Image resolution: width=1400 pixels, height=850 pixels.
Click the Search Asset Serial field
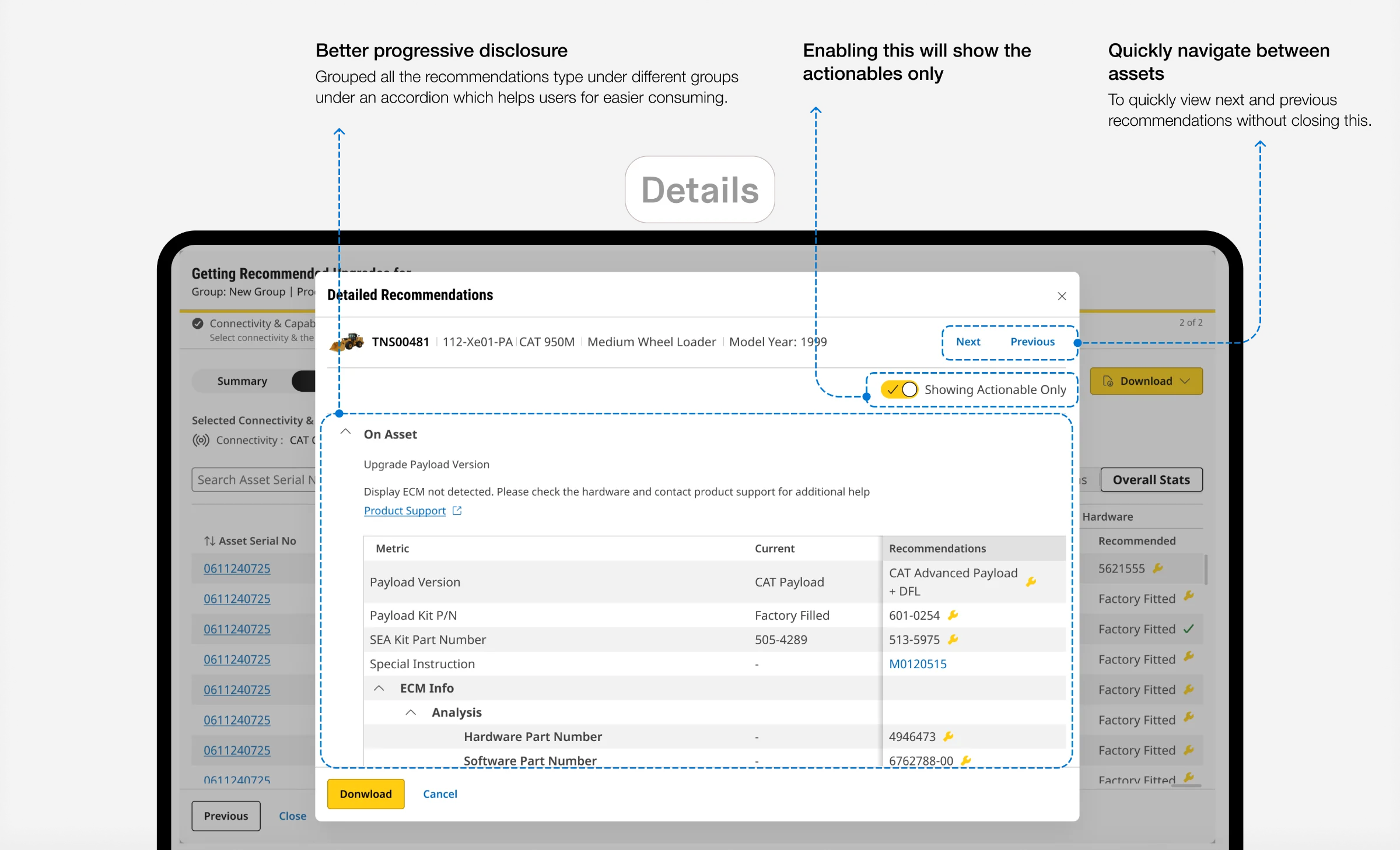coord(254,480)
